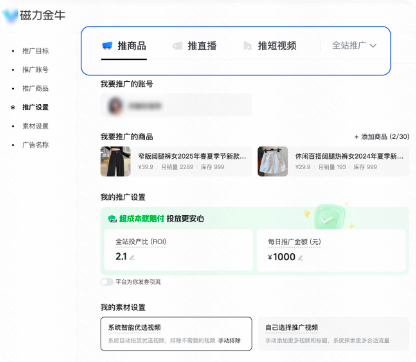Click the 每日推广金额 (元) label
416x362 pixels.
tap(294, 242)
